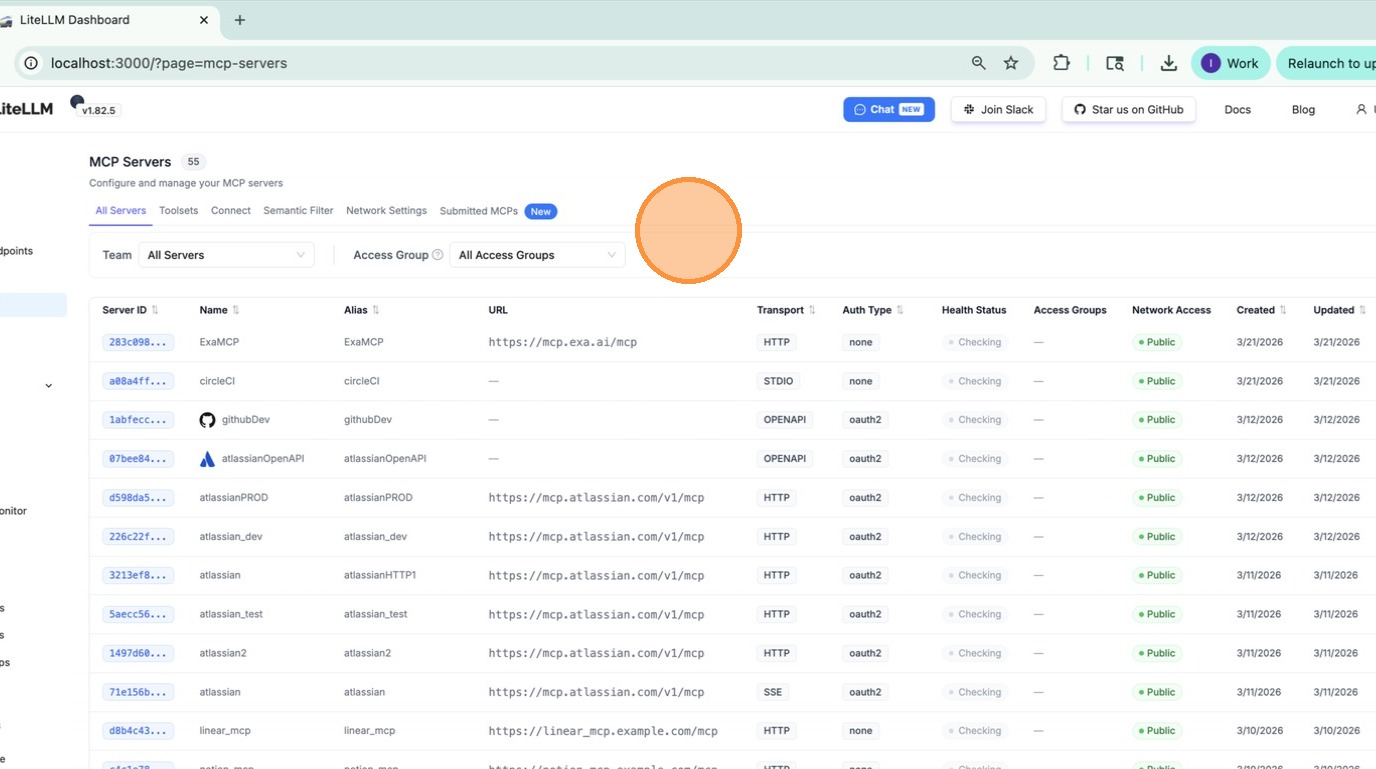Open server ID 1abfecc for githubDev

pyautogui.click(x=138, y=420)
